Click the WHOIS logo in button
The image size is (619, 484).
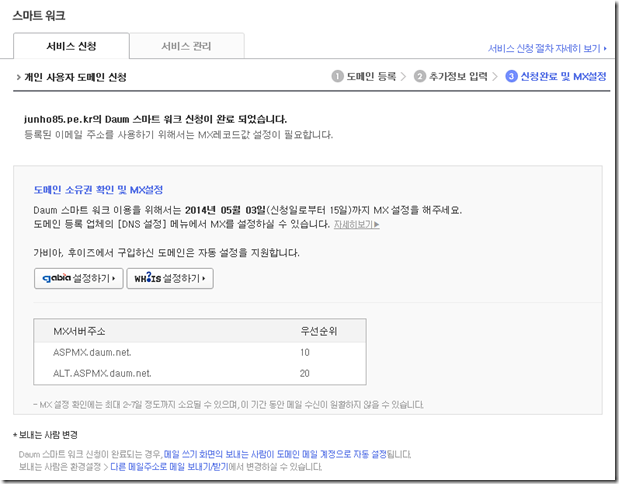(148, 278)
